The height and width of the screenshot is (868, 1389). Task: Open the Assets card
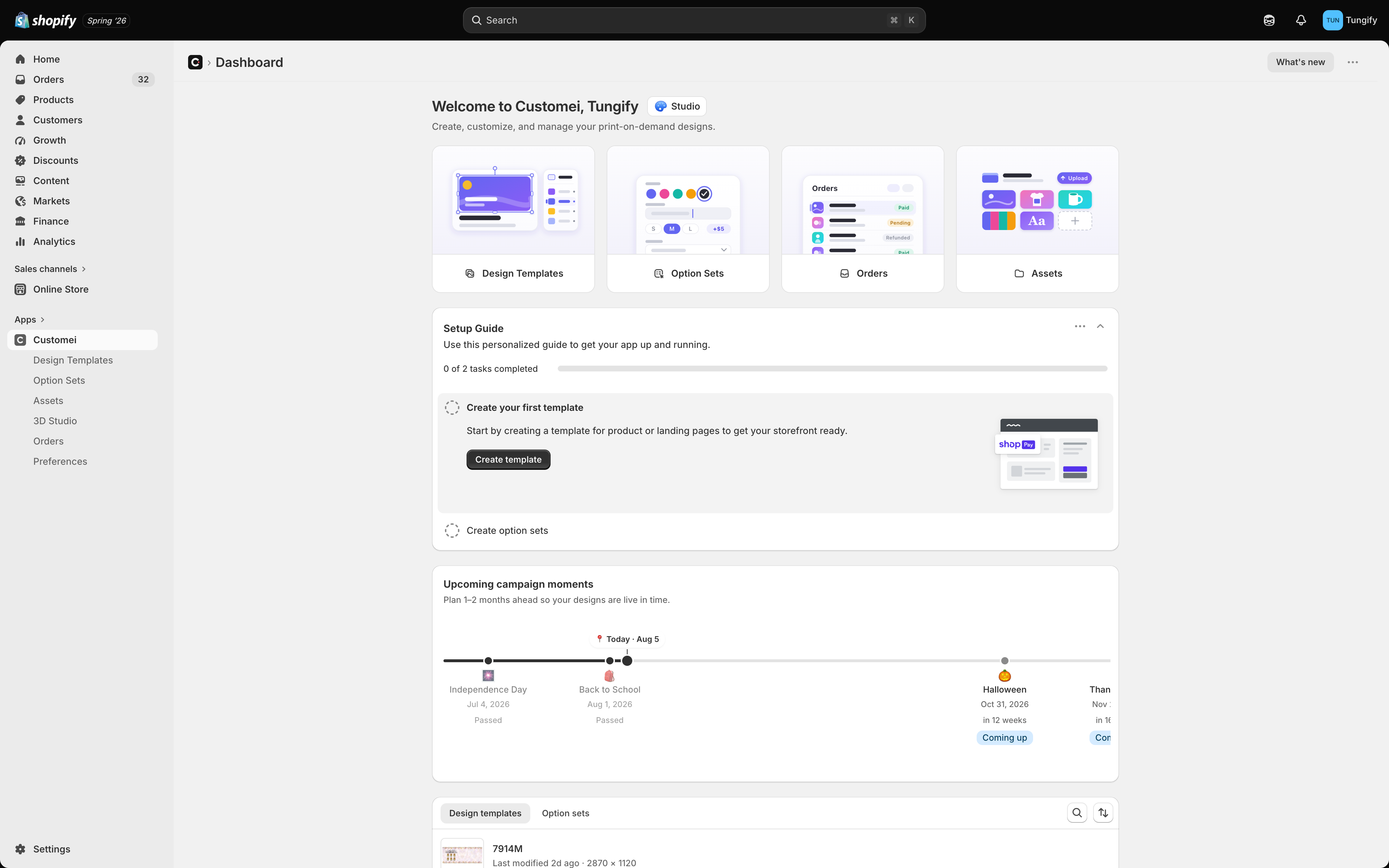click(x=1037, y=219)
